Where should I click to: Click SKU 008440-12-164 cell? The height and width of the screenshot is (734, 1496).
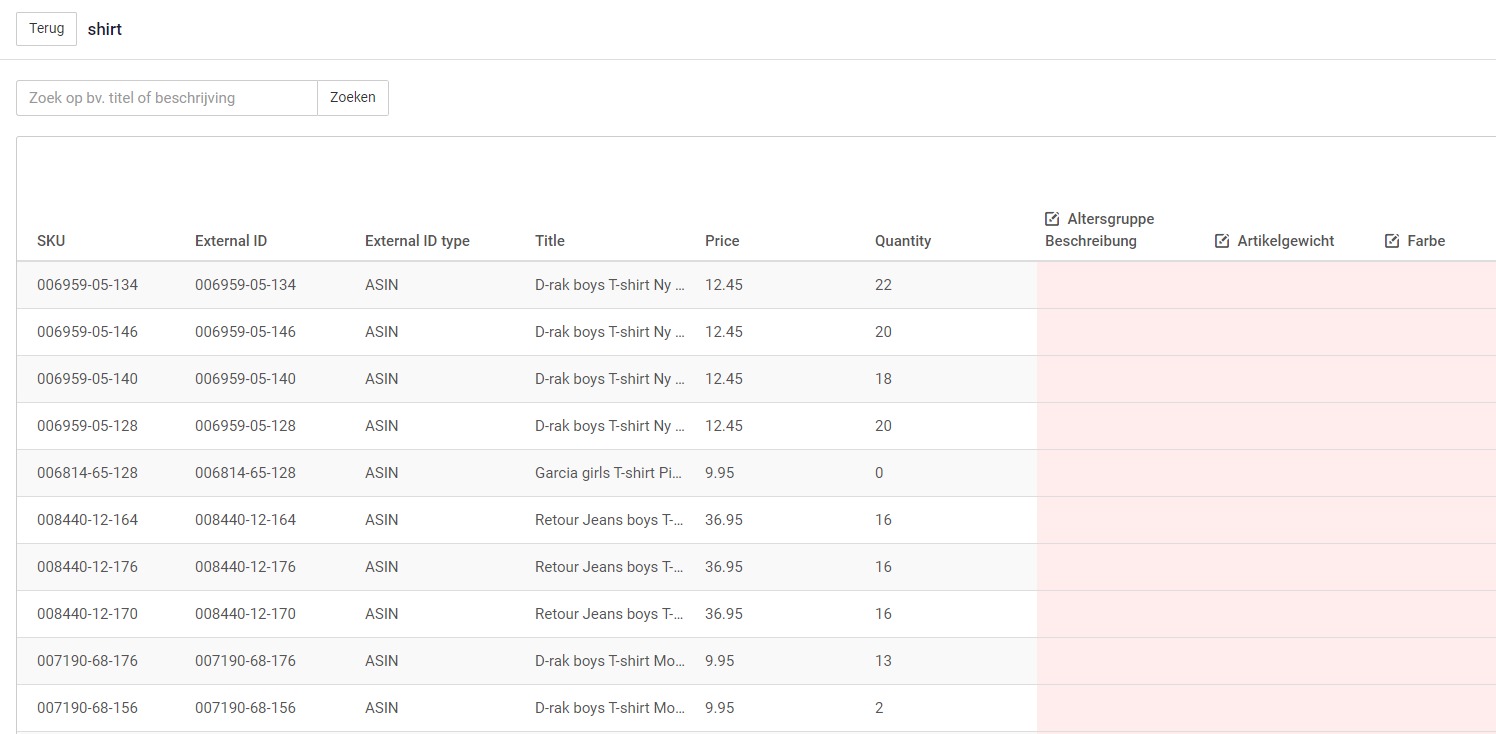[87, 520]
